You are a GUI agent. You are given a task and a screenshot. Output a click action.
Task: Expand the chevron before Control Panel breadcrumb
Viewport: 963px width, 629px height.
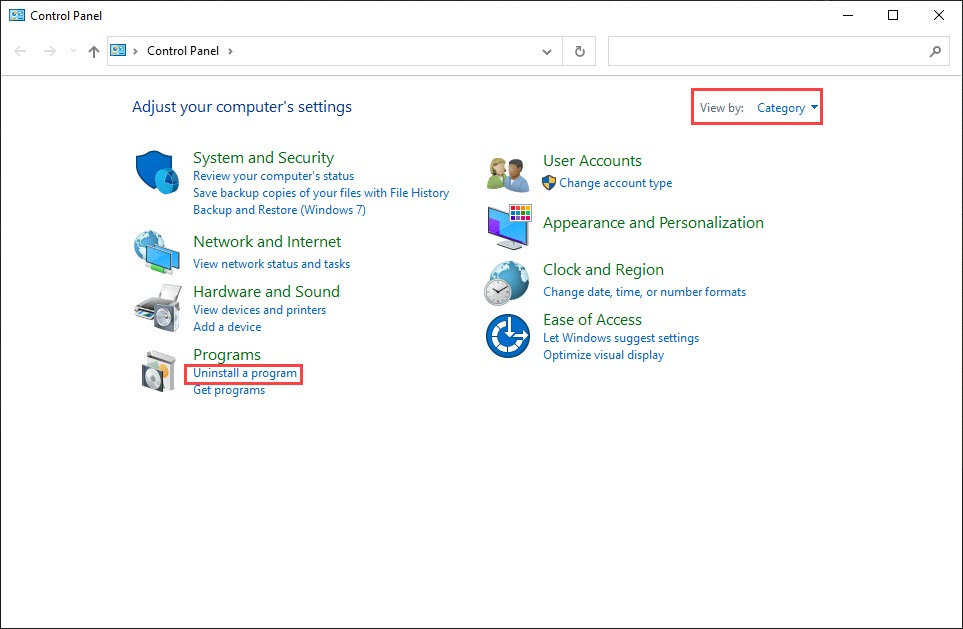[x=135, y=51]
